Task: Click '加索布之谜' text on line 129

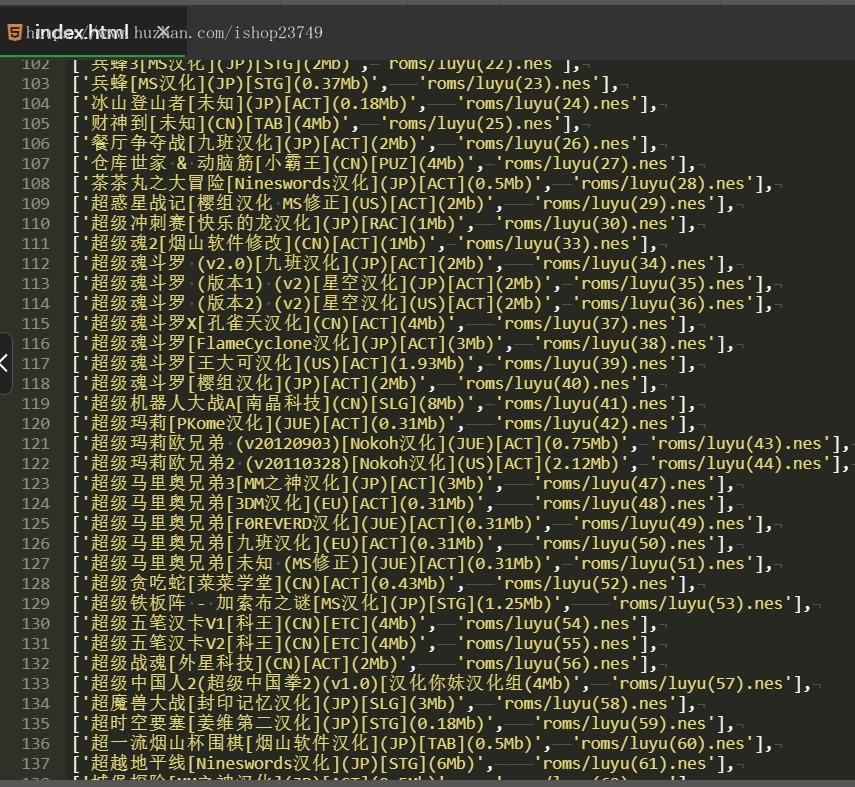Action: pyautogui.click(x=264, y=604)
